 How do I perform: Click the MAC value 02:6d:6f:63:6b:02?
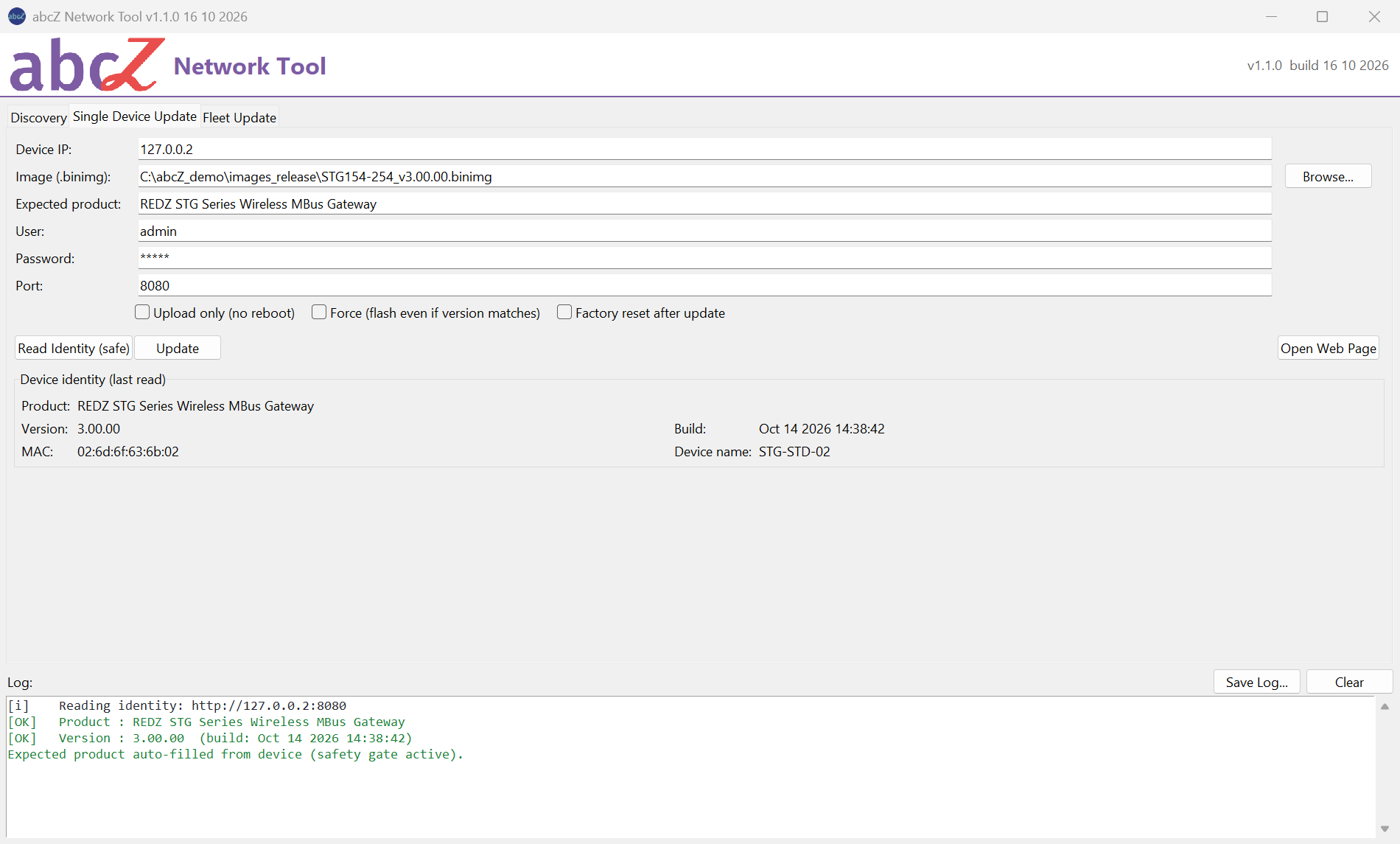(128, 451)
